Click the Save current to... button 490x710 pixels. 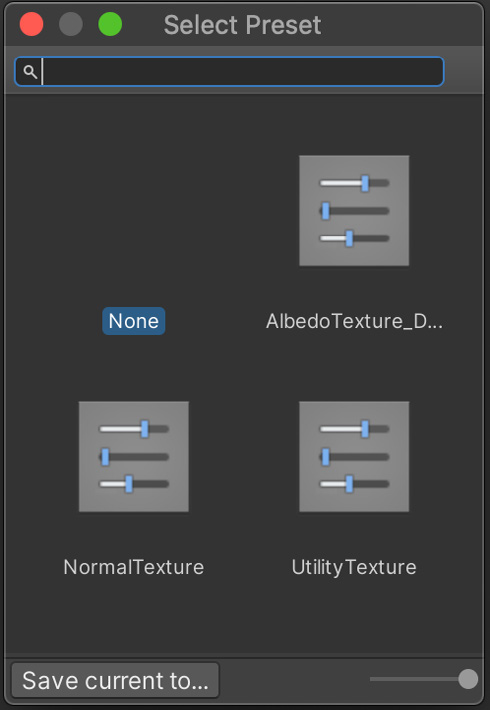point(115,680)
